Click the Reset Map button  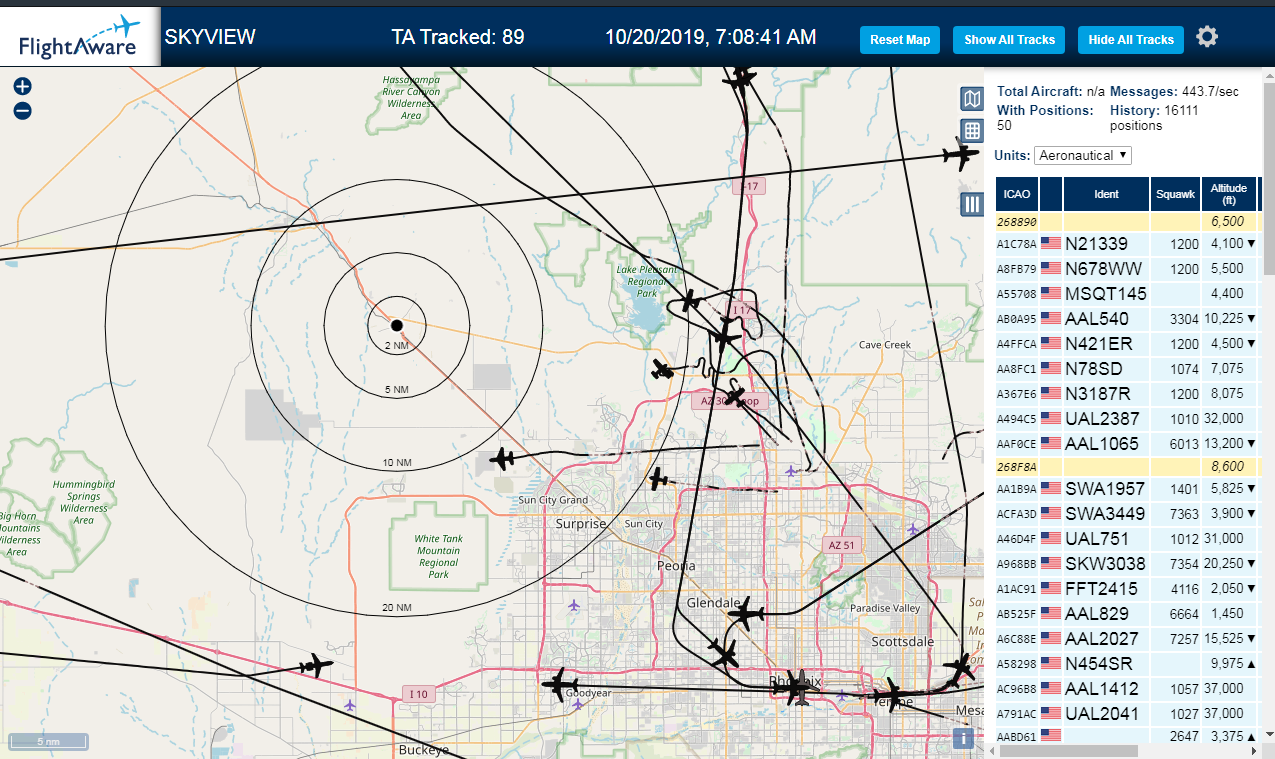[900, 40]
